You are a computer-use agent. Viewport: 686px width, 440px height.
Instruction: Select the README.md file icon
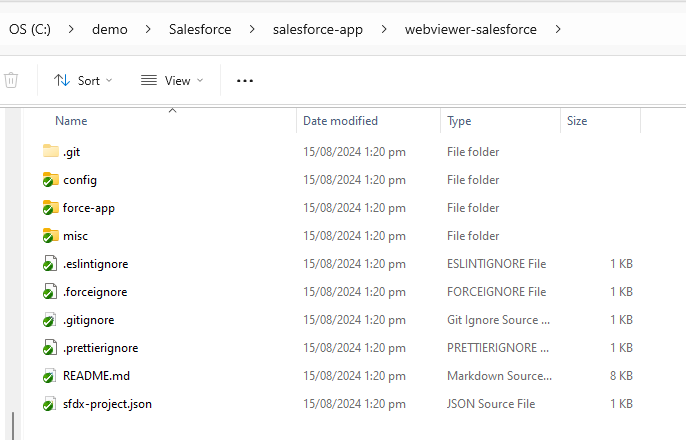pos(50,376)
